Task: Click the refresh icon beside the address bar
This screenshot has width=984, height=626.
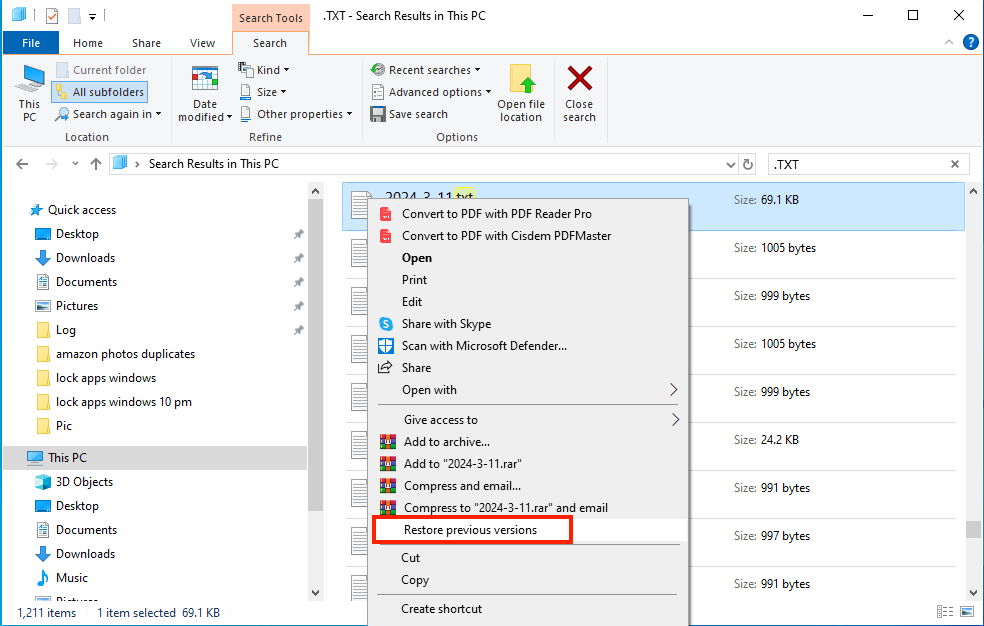Action: point(747,163)
